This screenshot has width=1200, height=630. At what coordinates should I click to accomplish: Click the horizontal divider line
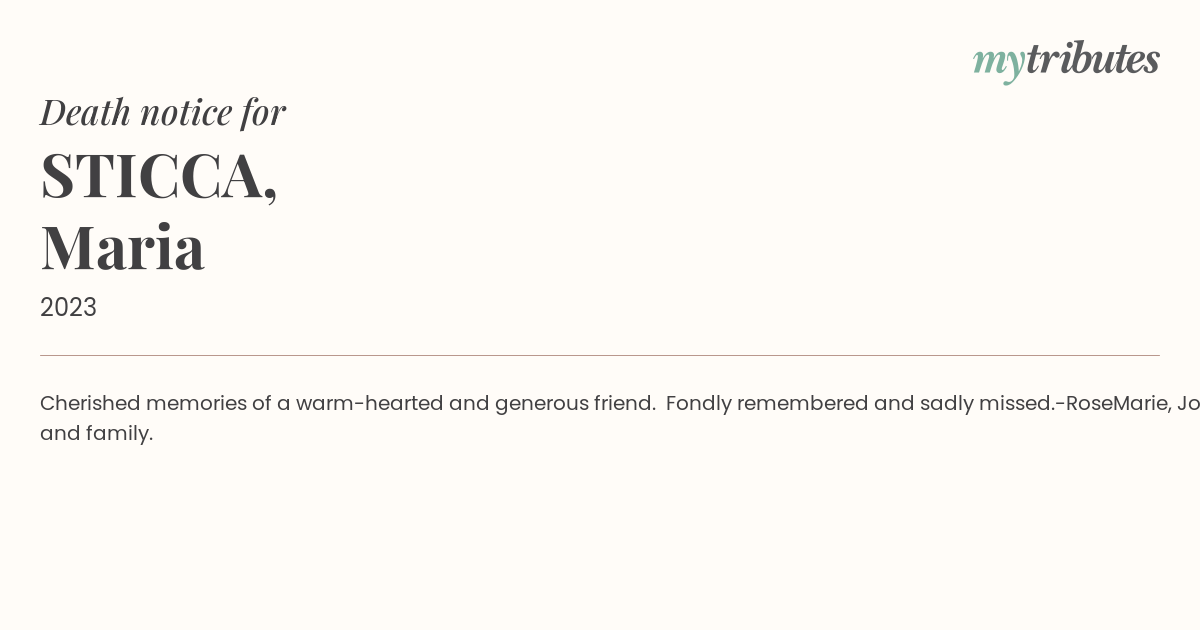600,355
